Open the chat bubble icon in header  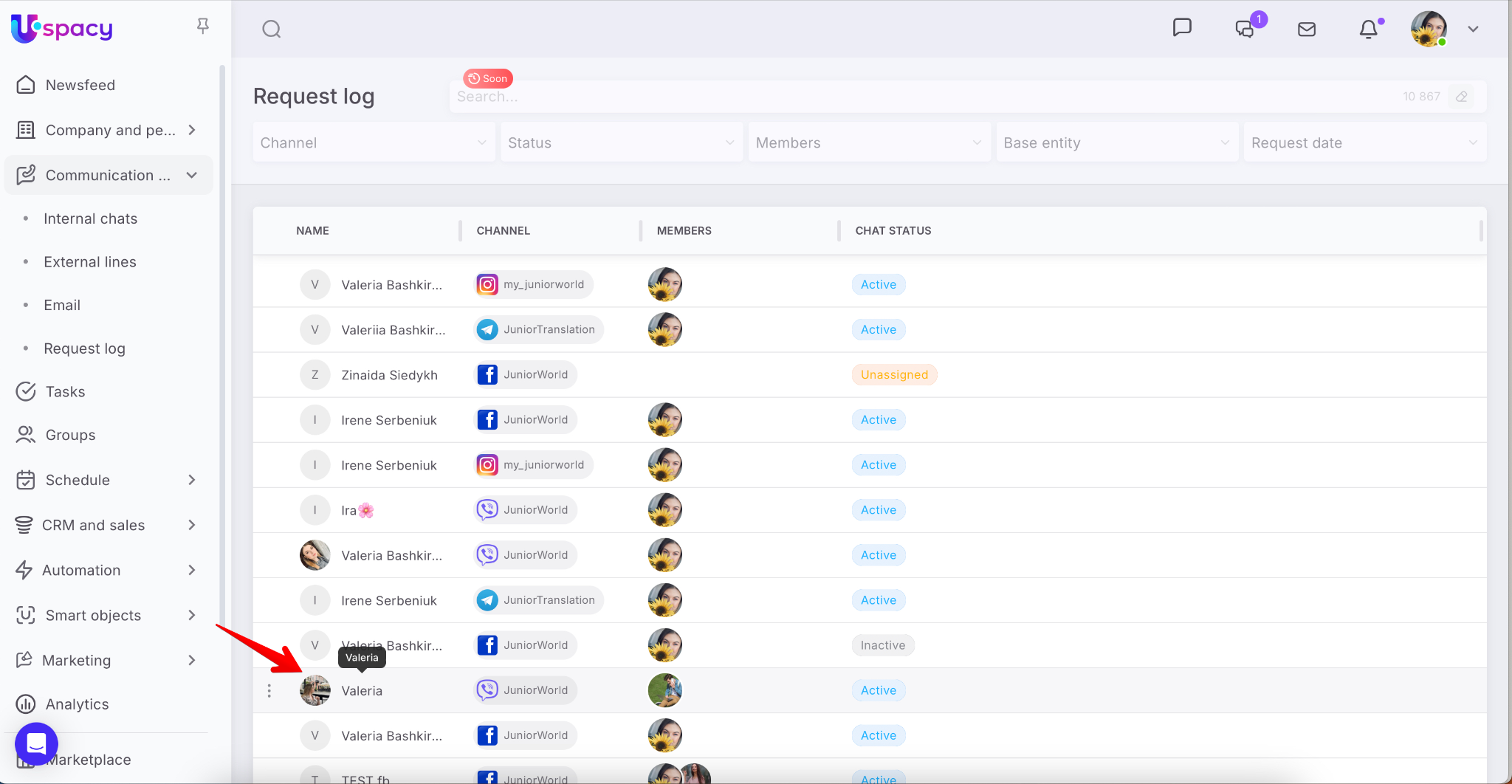(x=1182, y=28)
